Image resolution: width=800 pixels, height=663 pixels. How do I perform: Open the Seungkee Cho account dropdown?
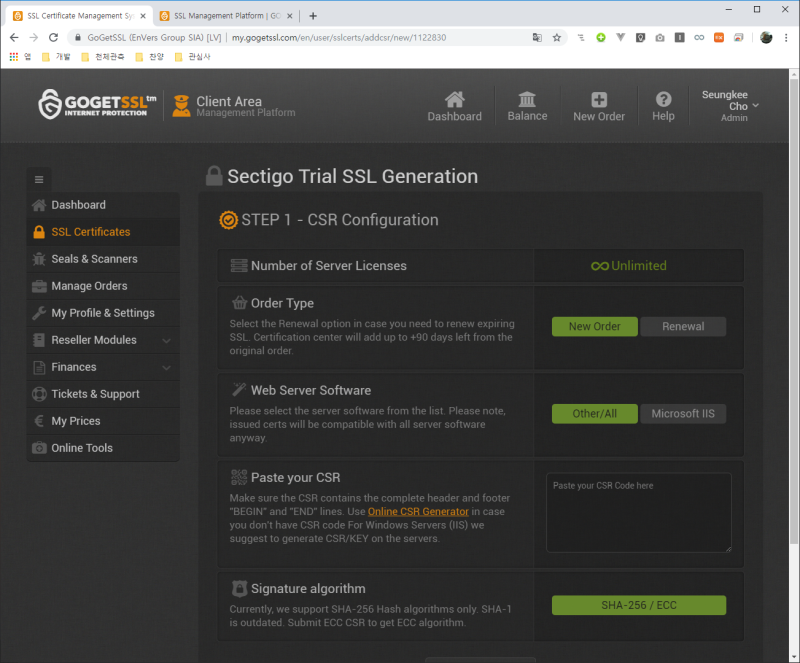click(x=730, y=106)
